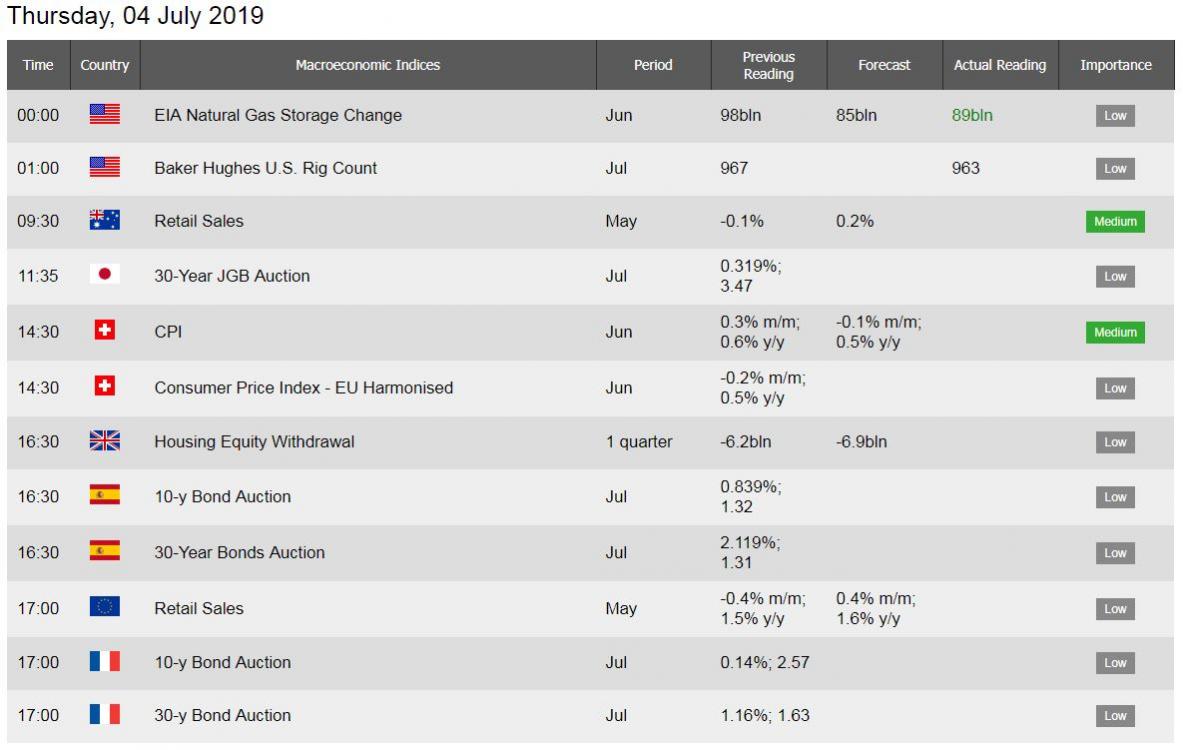
Task: Click the EU flag in 17:00 Retail Sales row
Action: click(105, 607)
